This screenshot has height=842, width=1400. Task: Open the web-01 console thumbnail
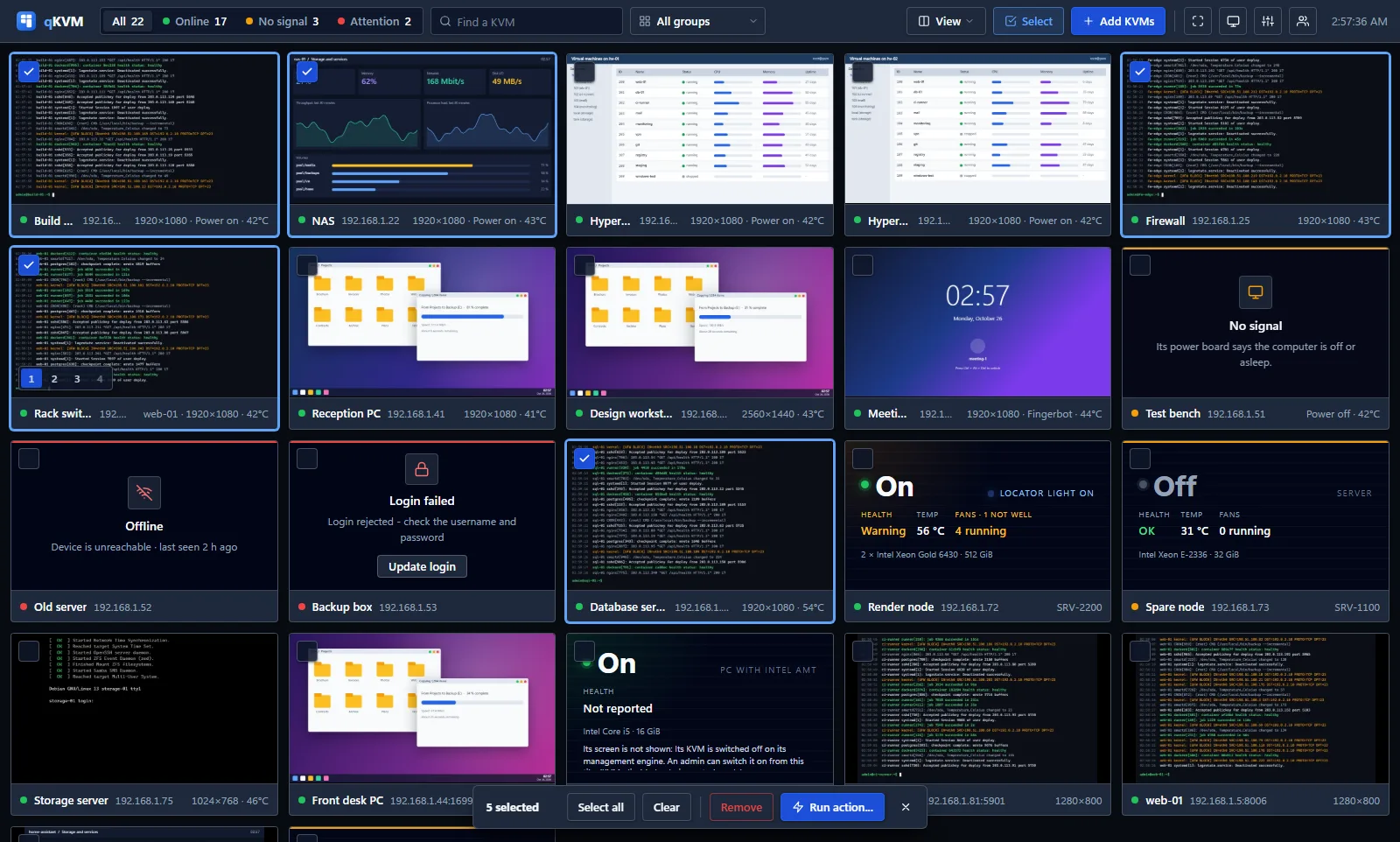point(1256,709)
